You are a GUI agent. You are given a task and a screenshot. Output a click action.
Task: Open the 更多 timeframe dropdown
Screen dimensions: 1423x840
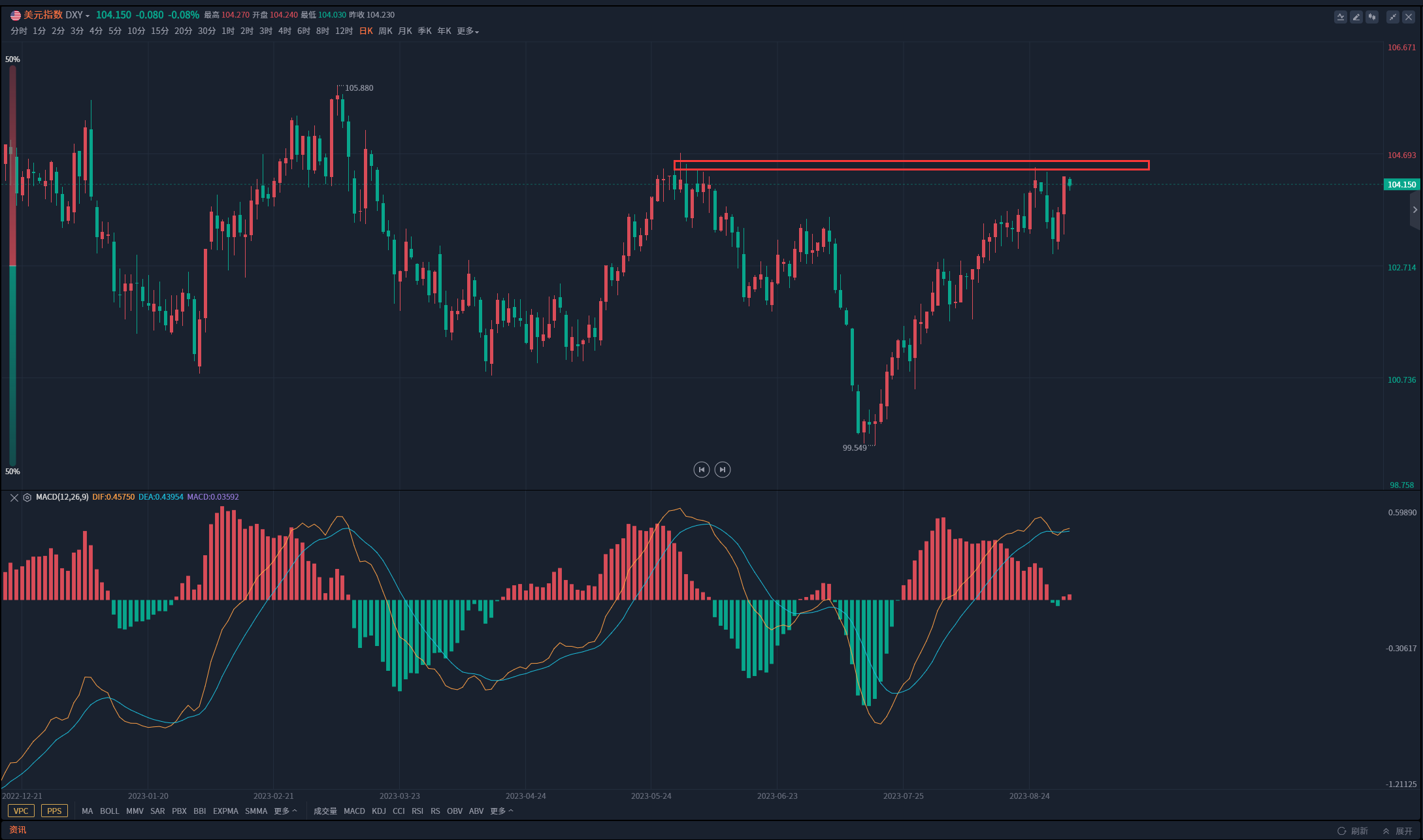click(468, 31)
